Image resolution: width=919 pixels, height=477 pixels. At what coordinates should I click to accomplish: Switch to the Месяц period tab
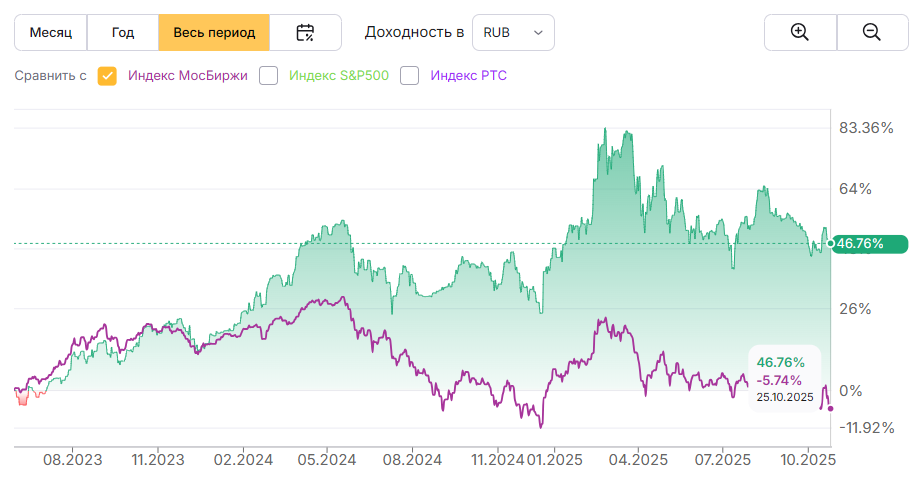coord(51,32)
